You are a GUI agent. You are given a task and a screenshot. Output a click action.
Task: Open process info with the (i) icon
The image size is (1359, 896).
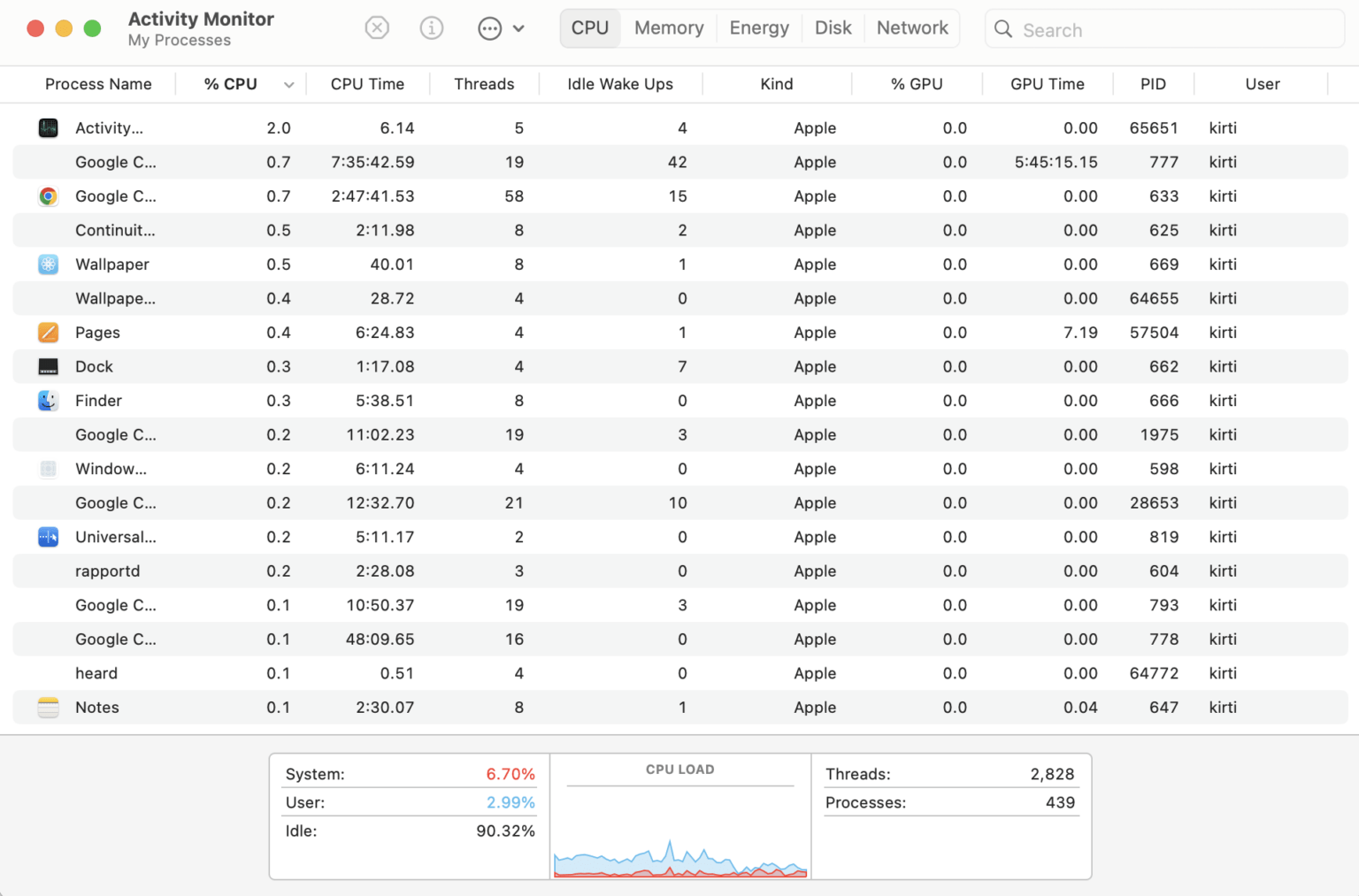coord(431,28)
